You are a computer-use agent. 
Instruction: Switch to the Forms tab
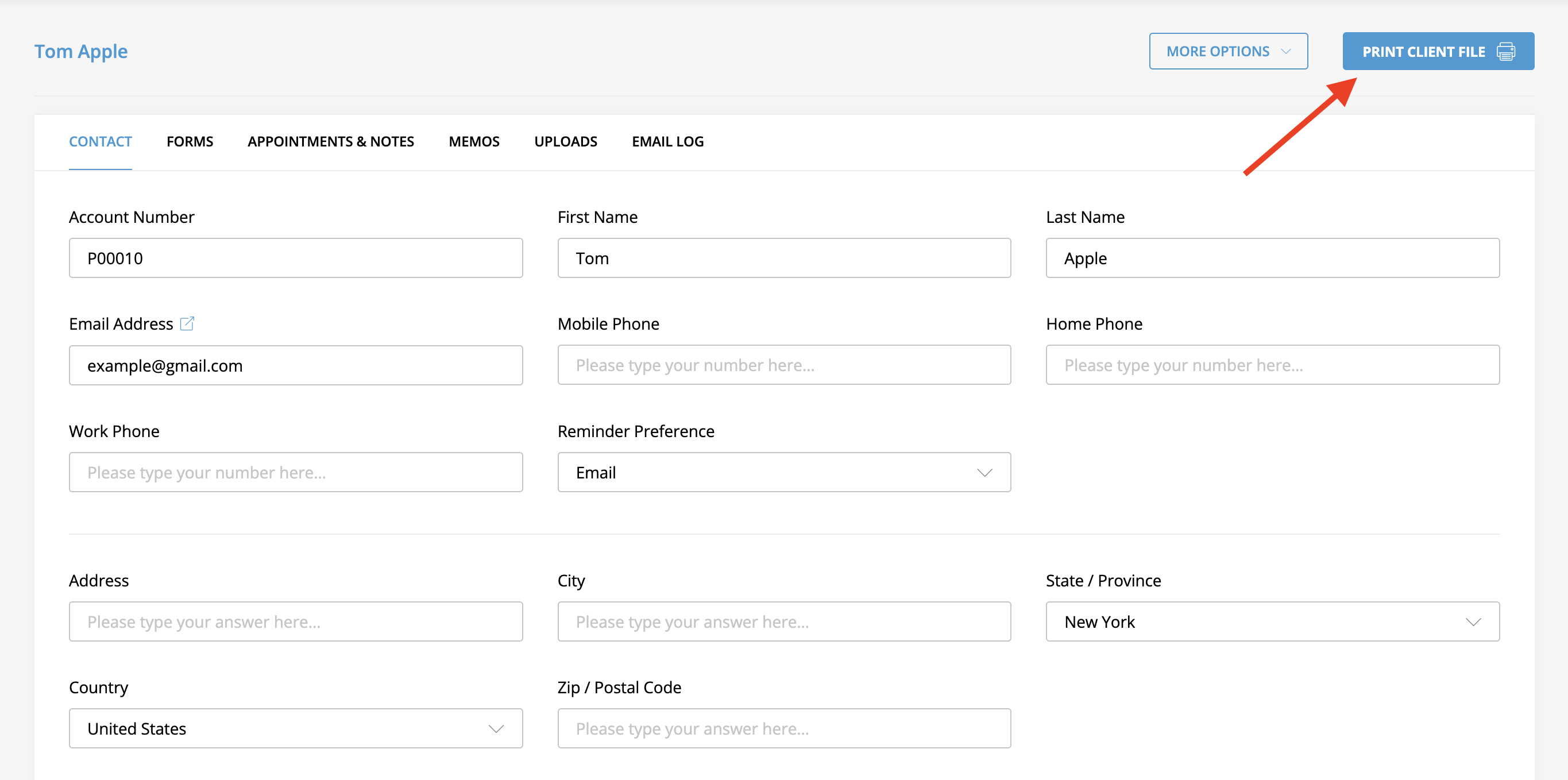point(190,141)
